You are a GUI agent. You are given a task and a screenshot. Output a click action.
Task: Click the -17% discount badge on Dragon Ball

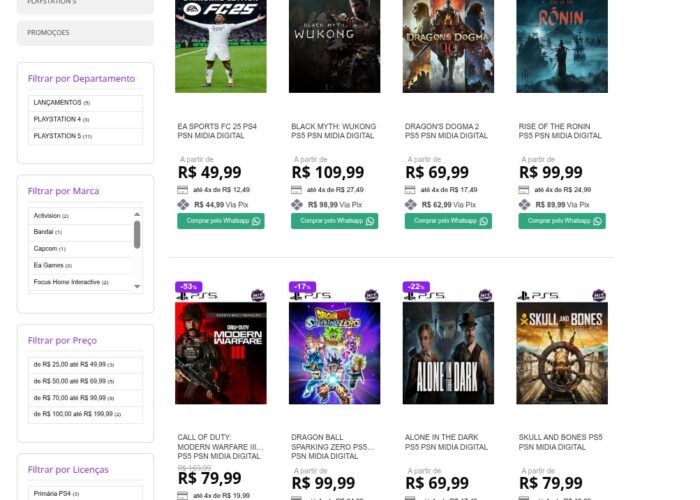tap(301, 287)
